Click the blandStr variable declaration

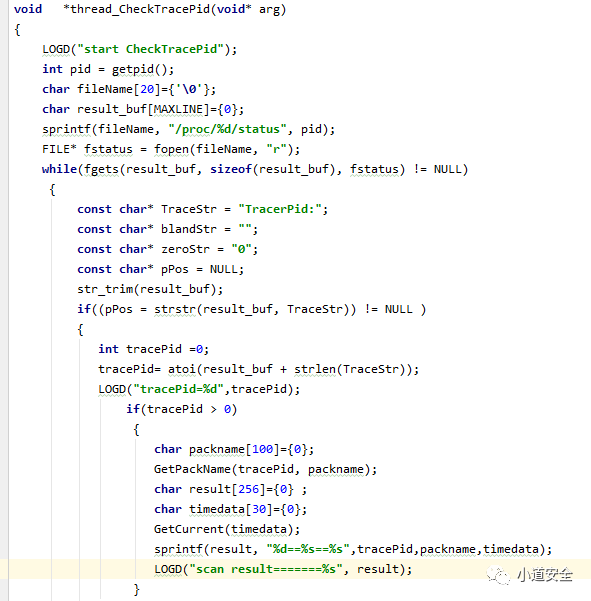[x=167, y=229]
